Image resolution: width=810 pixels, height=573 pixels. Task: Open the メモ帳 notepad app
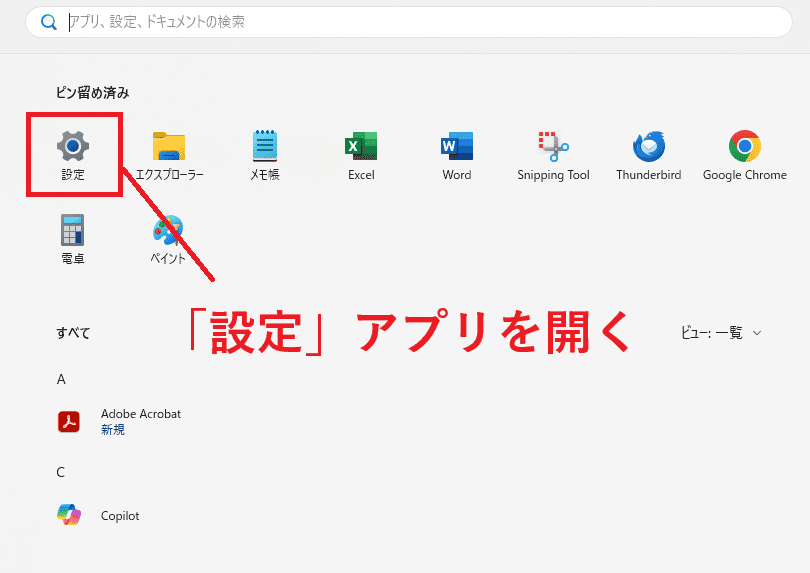click(264, 154)
